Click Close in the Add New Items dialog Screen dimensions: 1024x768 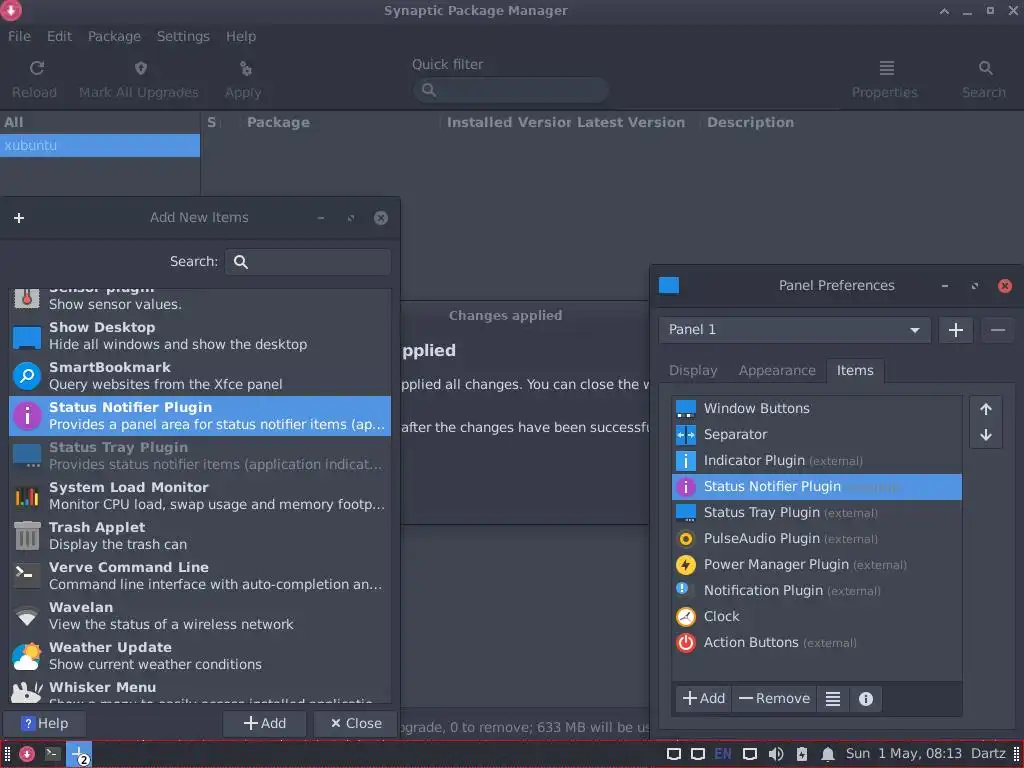(356, 724)
